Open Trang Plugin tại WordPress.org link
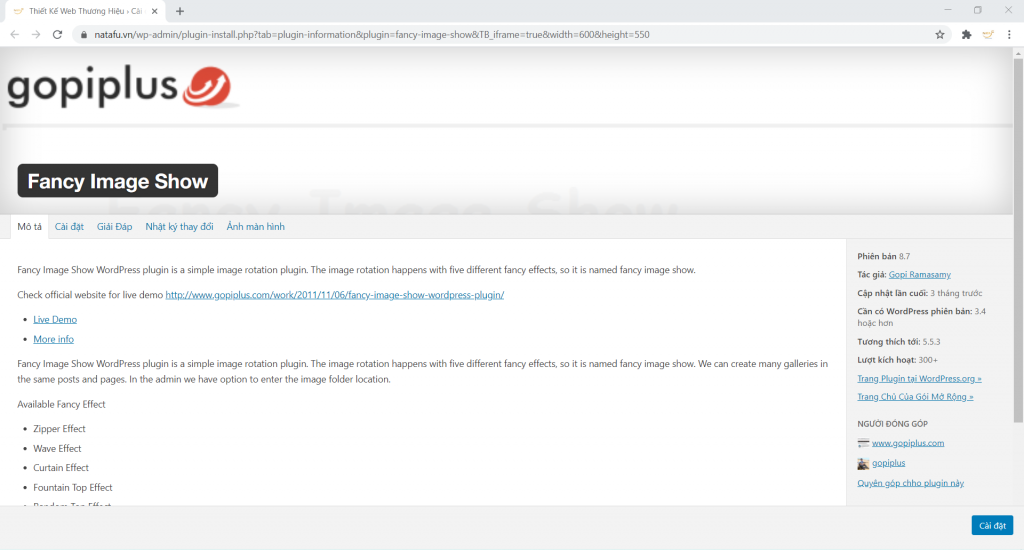Image resolution: width=1024 pixels, height=550 pixels. 919,378
